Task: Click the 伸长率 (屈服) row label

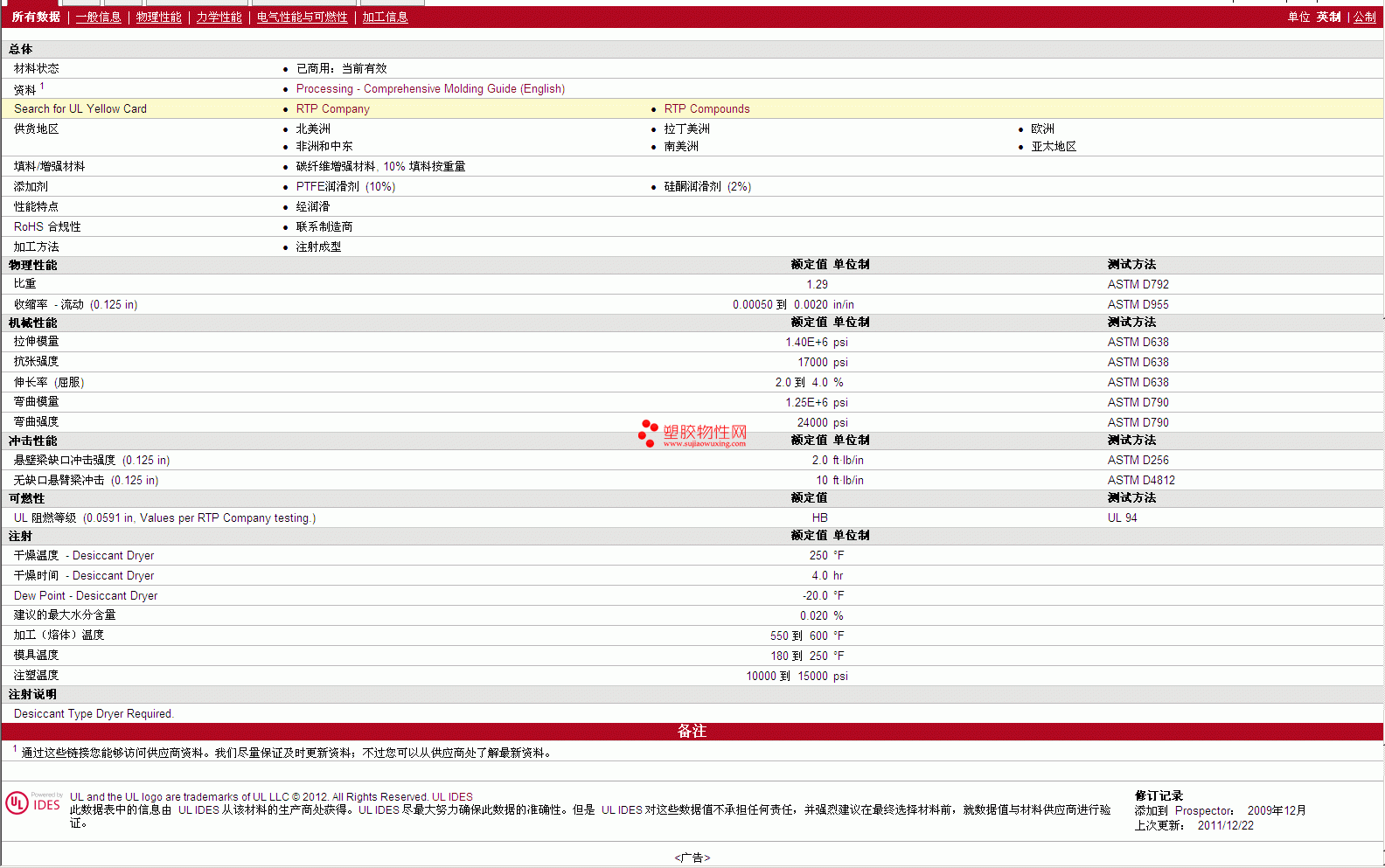Action: (49, 382)
